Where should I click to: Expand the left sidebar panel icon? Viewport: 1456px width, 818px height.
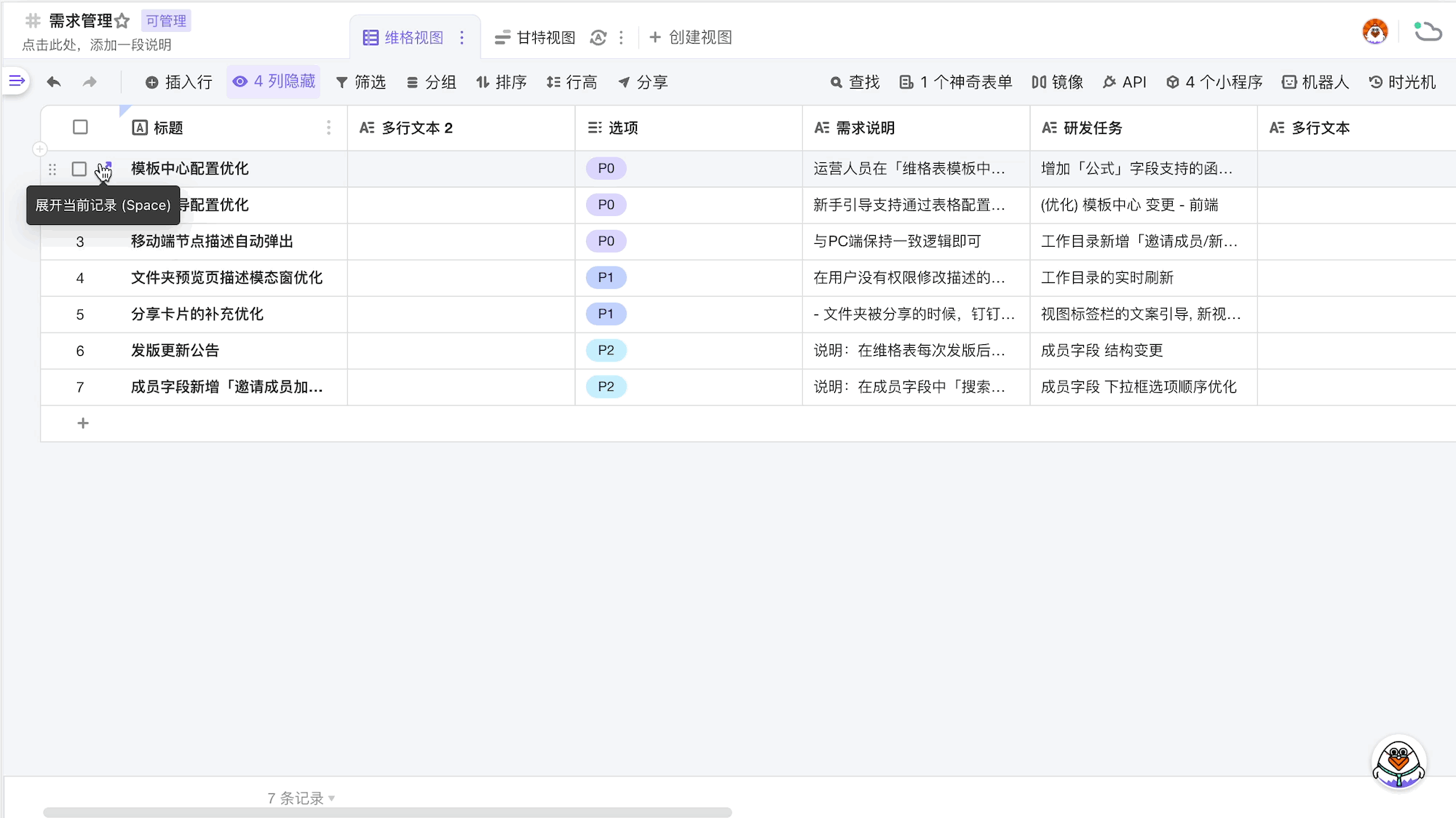(x=17, y=81)
